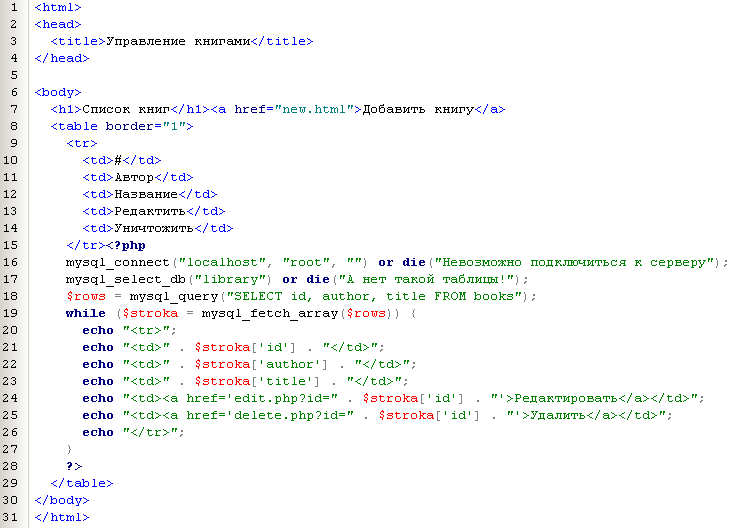Viewport: 752px width, 528px height.
Task: Click the while keyword
Action: tap(86, 313)
